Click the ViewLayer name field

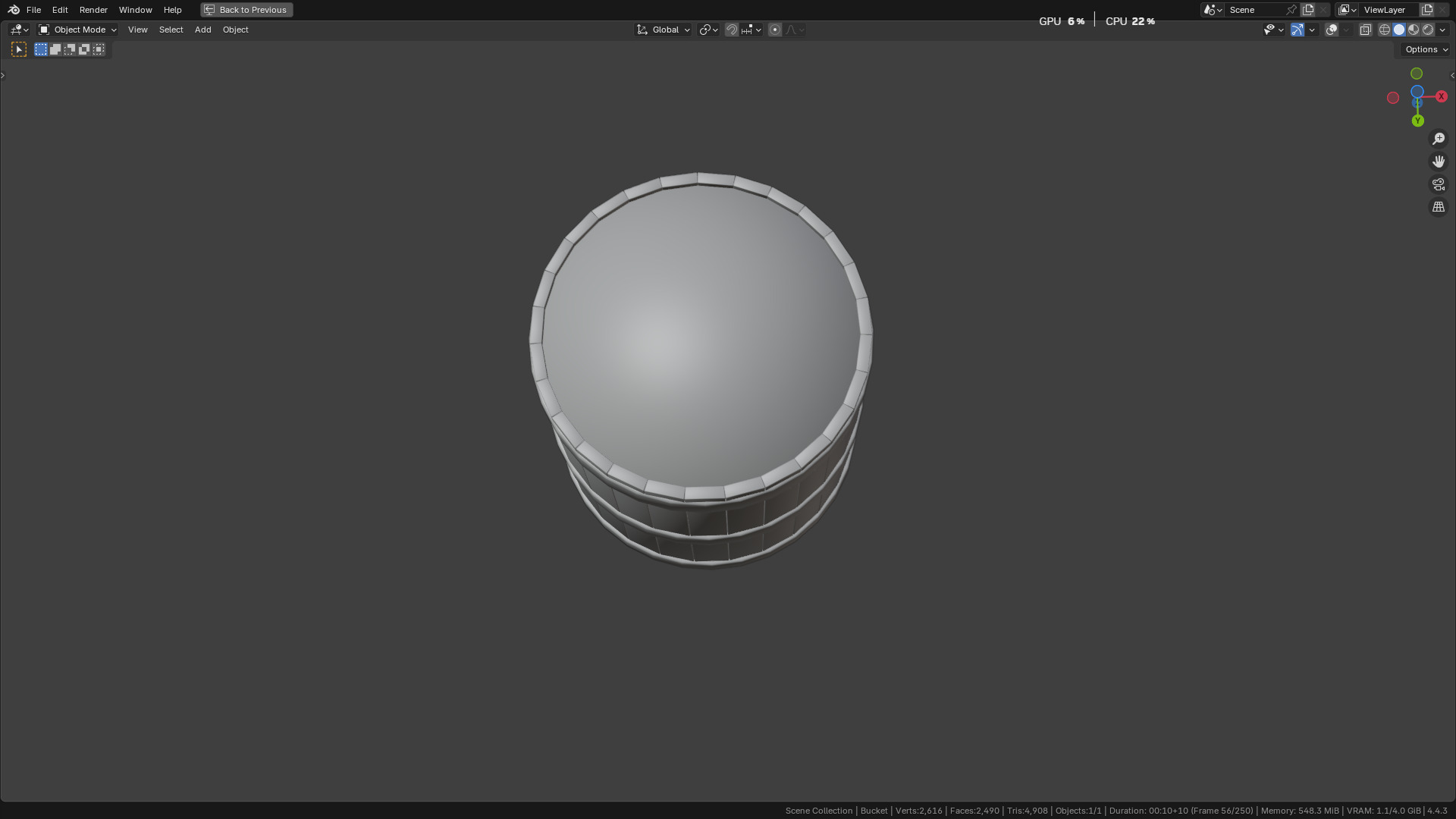pyautogui.click(x=1389, y=10)
